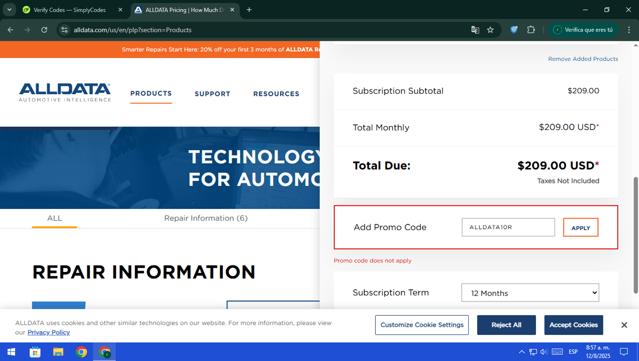Select Repair Information (6) tab

pos(206,218)
